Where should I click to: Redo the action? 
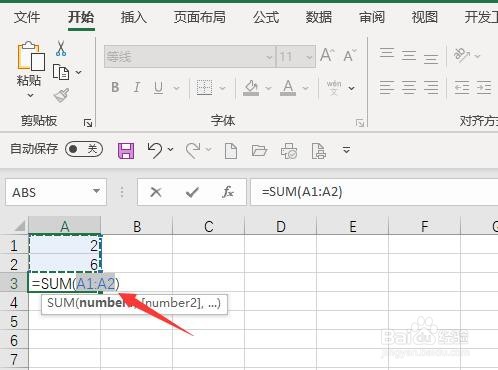[x=193, y=150]
